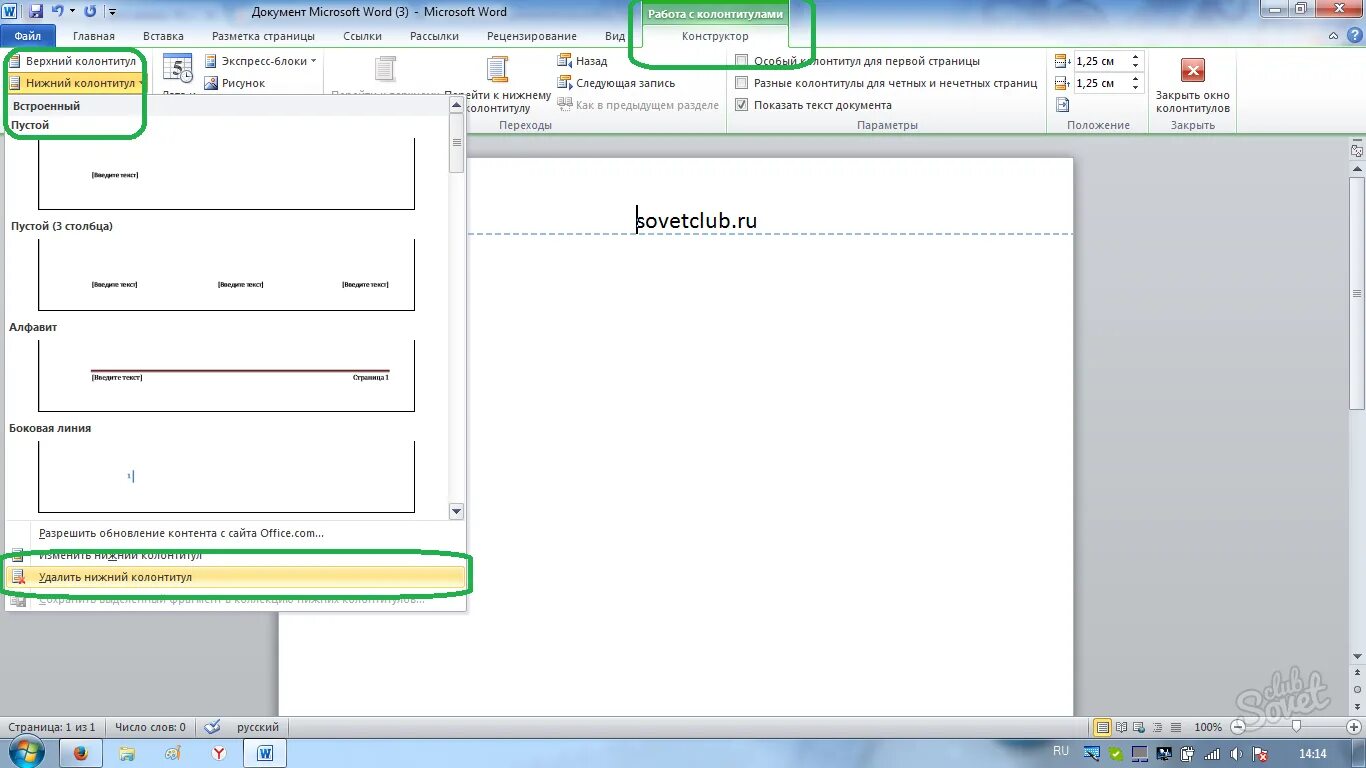Click the zoom slider handle
1366x768 pixels.
pyautogui.click(x=1297, y=727)
